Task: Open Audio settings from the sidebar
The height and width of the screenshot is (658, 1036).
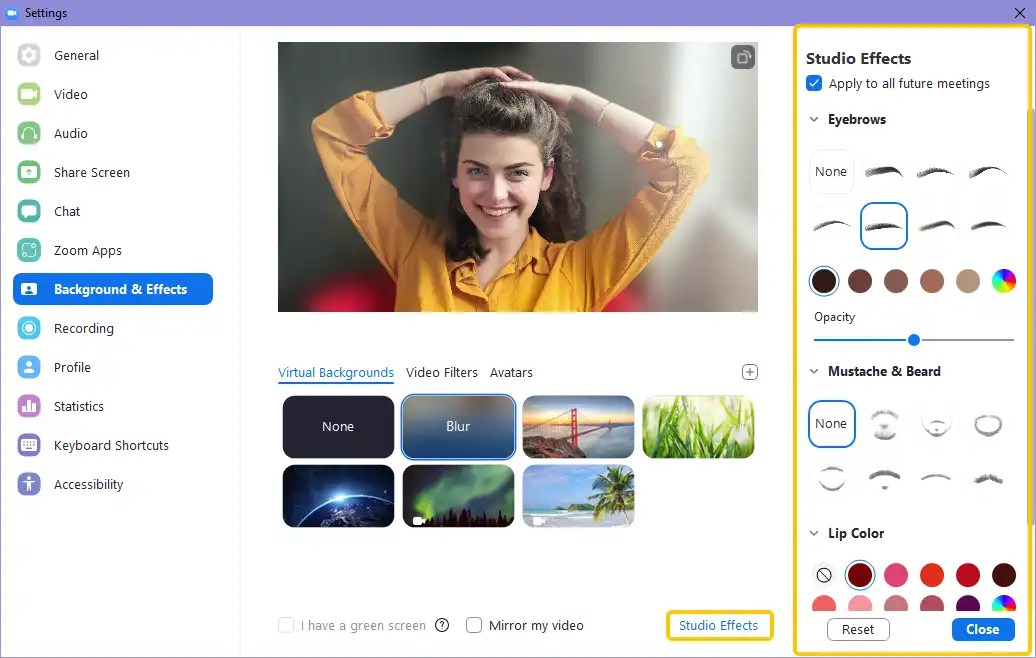Action: [69, 133]
